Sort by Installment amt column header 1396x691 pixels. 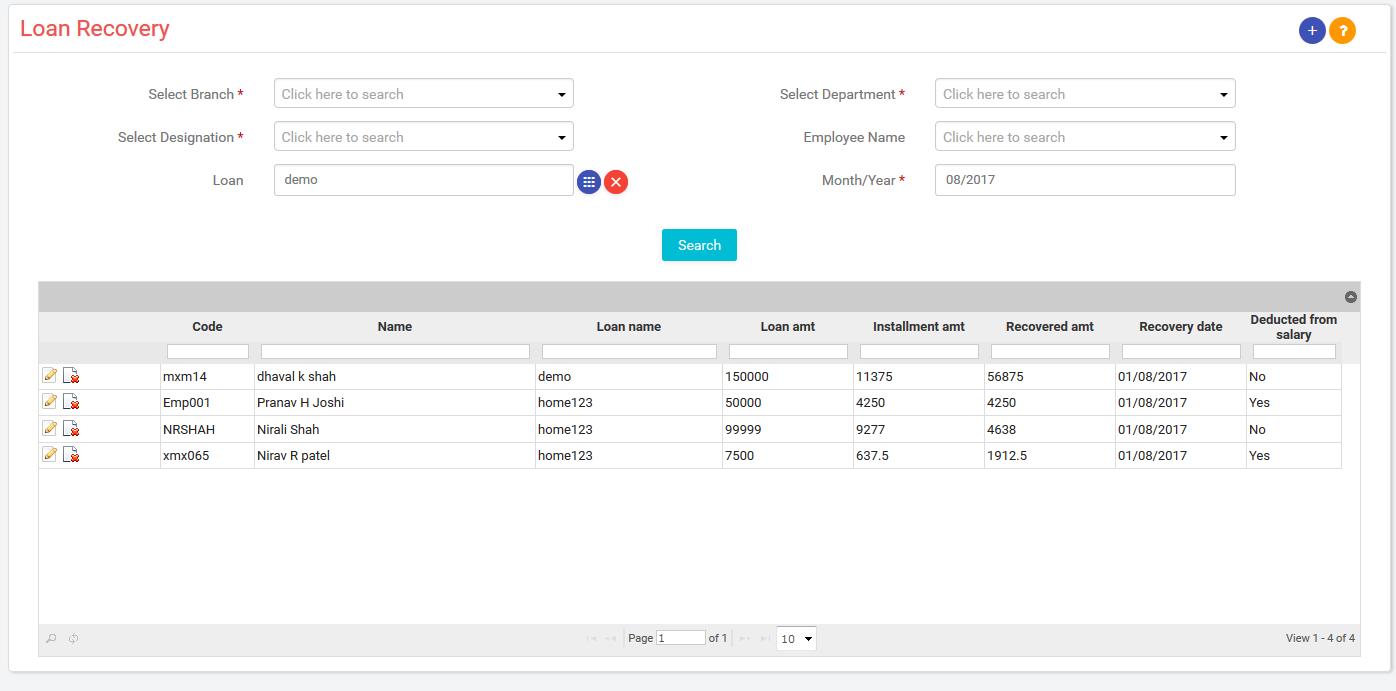(919, 327)
